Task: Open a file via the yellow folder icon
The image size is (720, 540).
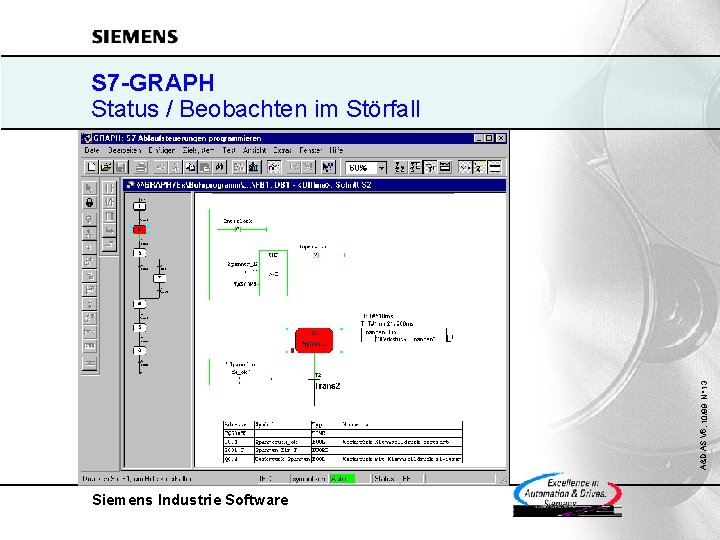Action: click(x=106, y=167)
